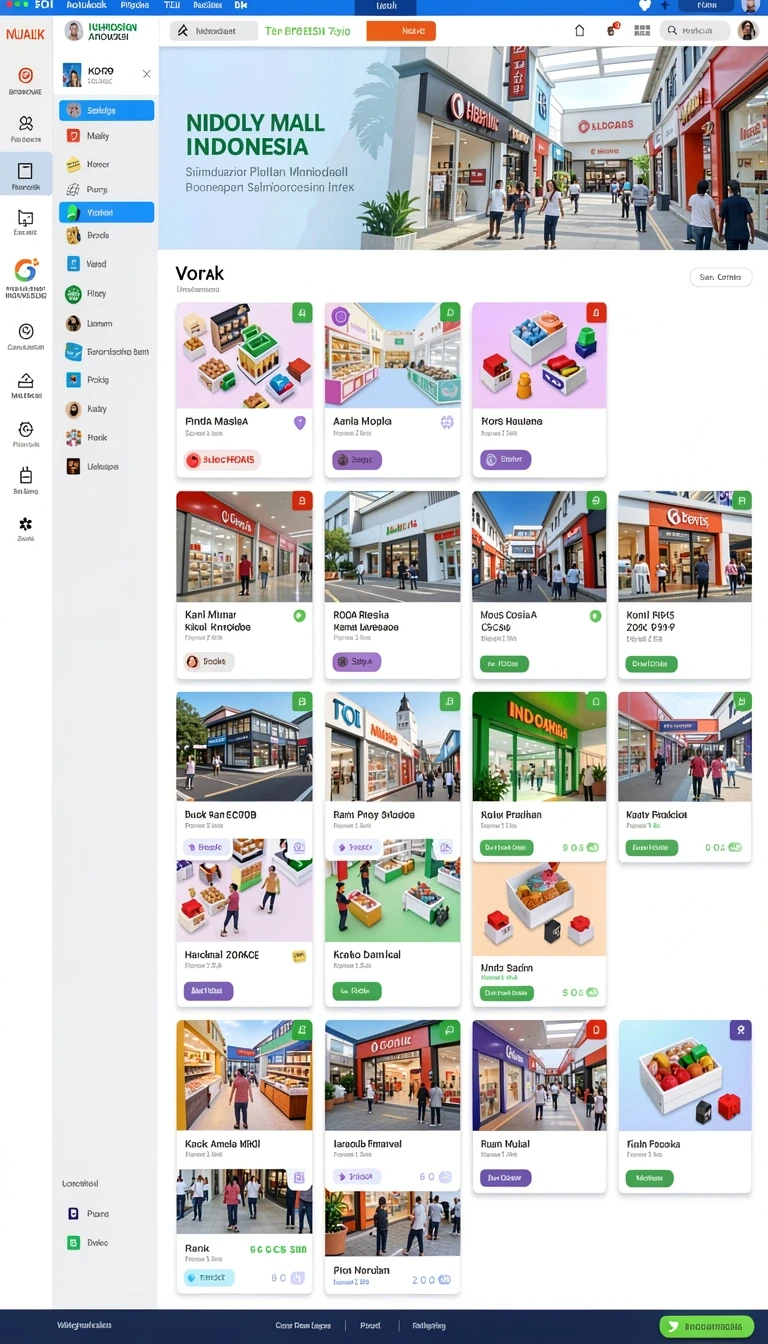Click green badge icon on Finda MasleA card
This screenshot has width=768, height=1344.
302,313
